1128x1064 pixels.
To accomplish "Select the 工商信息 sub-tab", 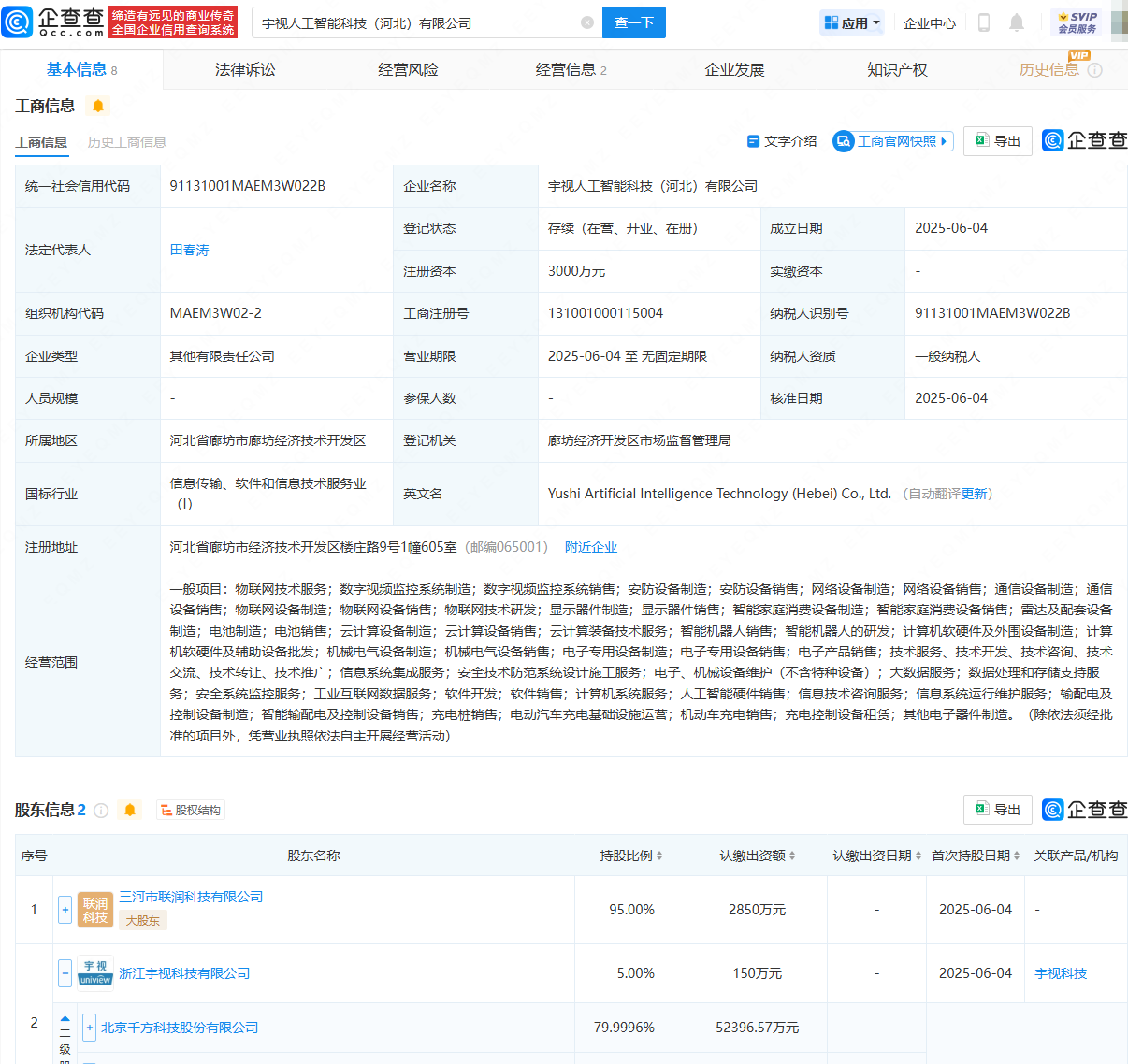I will pyautogui.click(x=41, y=142).
